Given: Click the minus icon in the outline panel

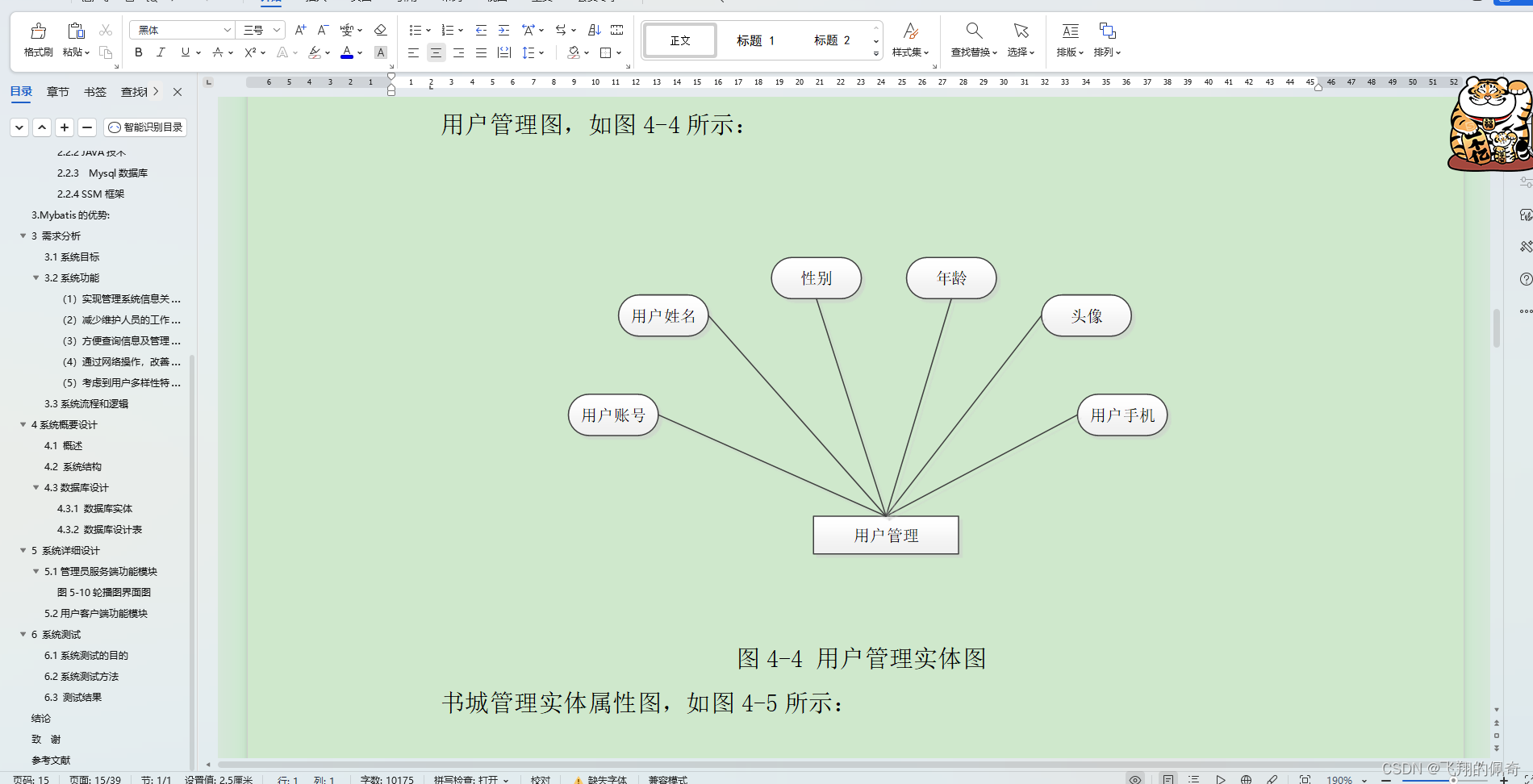Looking at the screenshot, I should (x=87, y=127).
